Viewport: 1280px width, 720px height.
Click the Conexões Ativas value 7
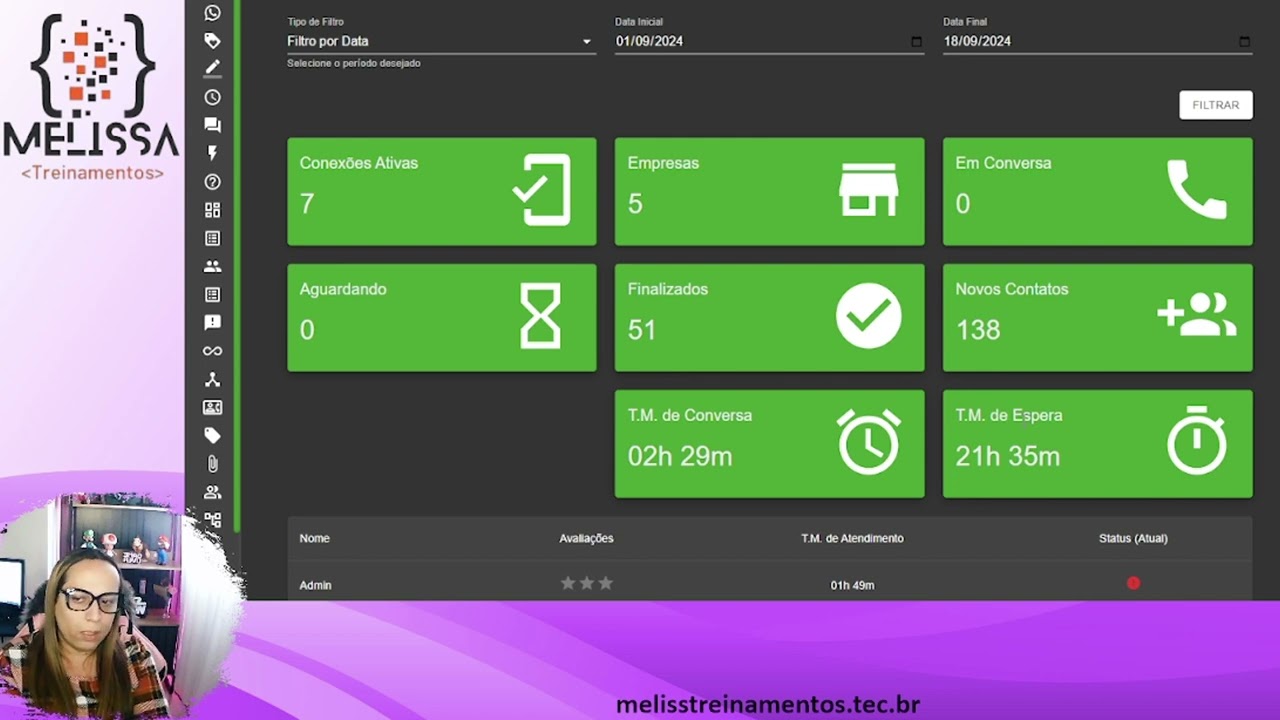(x=307, y=204)
